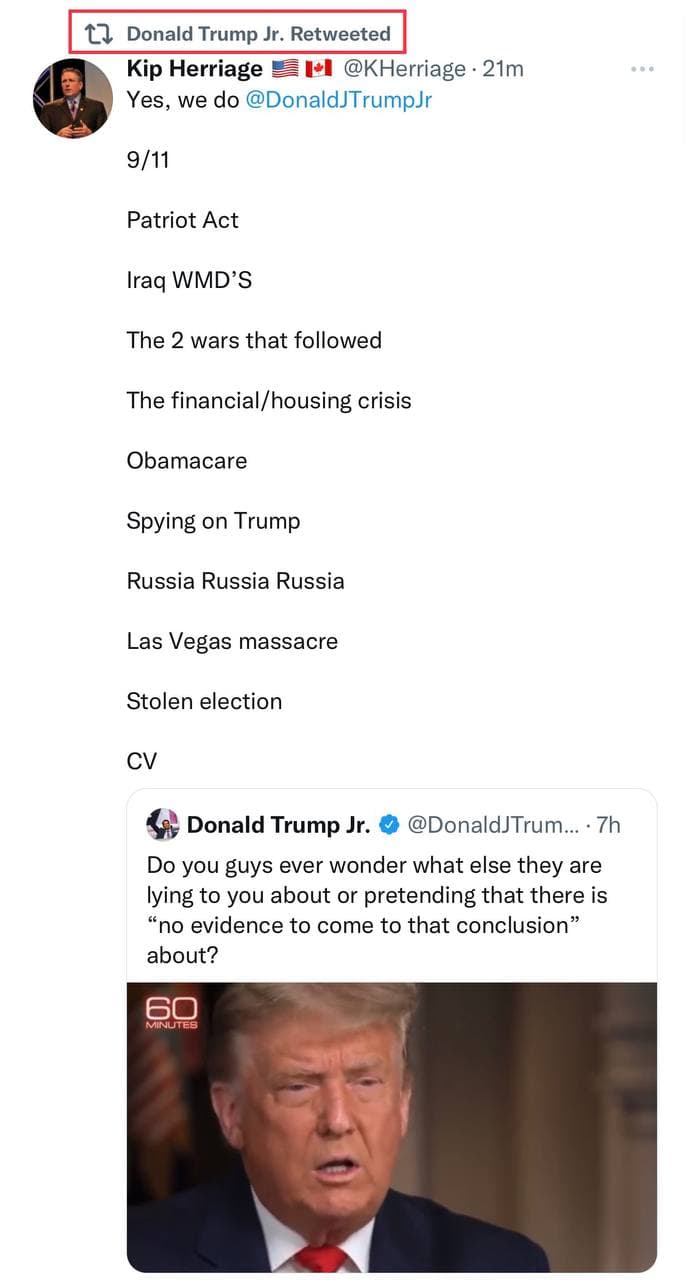Click the @DonaldJTrumpJr mention link
Screen dimensions: 691x1280
(338, 100)
